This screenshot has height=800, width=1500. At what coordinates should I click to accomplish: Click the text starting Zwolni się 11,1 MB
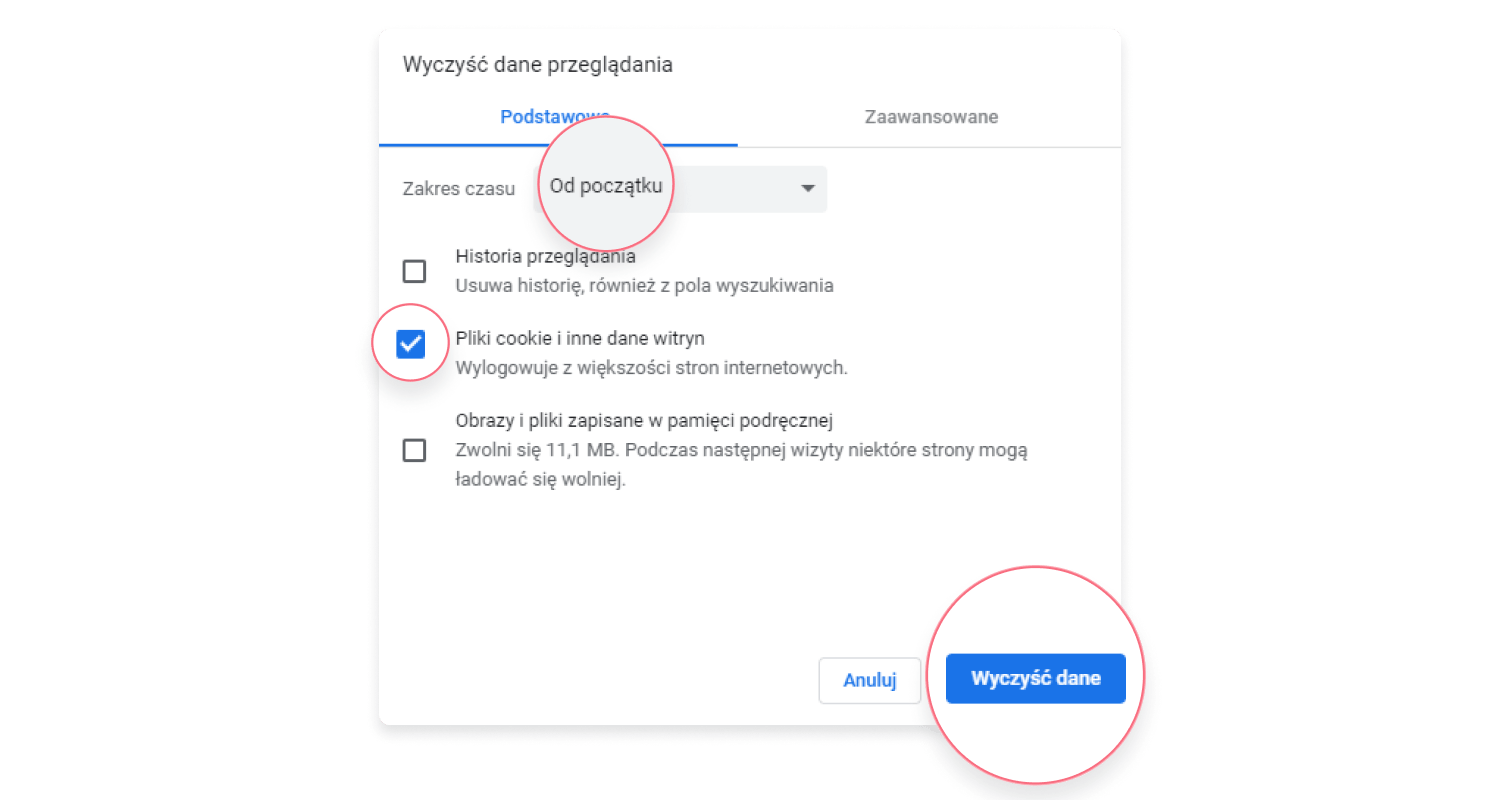(x=742, y=465)
